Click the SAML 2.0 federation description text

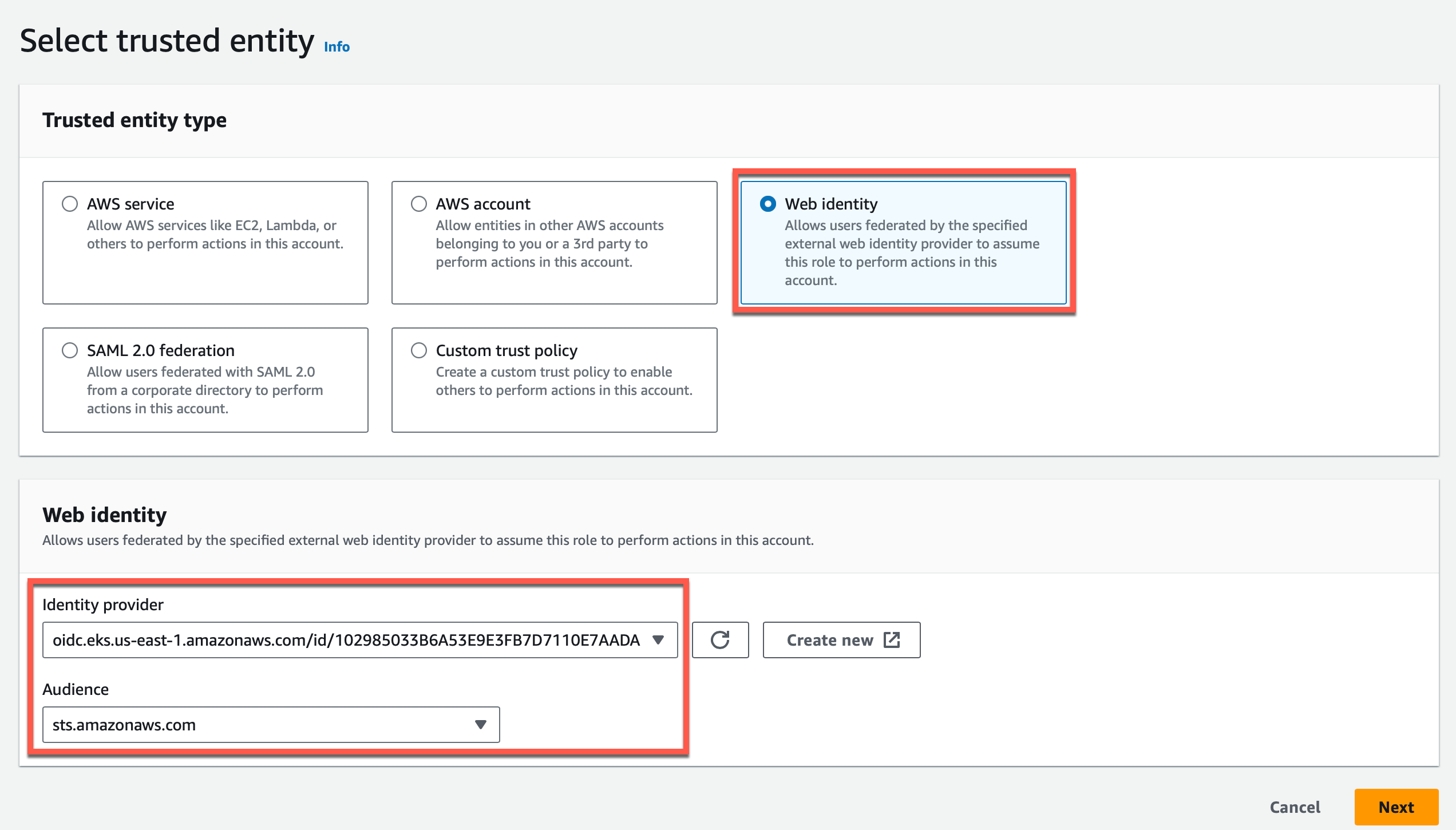205,390
